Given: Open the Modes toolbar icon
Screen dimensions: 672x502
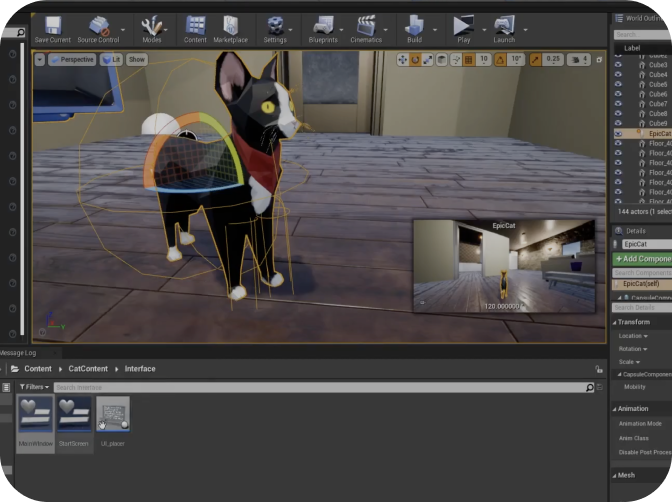Looking at the screenshot, I should pyautogui.click(x=152, y=29).
